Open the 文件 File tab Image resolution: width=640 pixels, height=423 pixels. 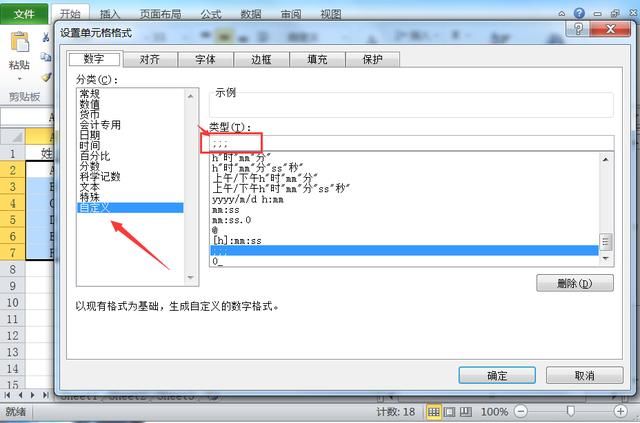pos(24,14)
